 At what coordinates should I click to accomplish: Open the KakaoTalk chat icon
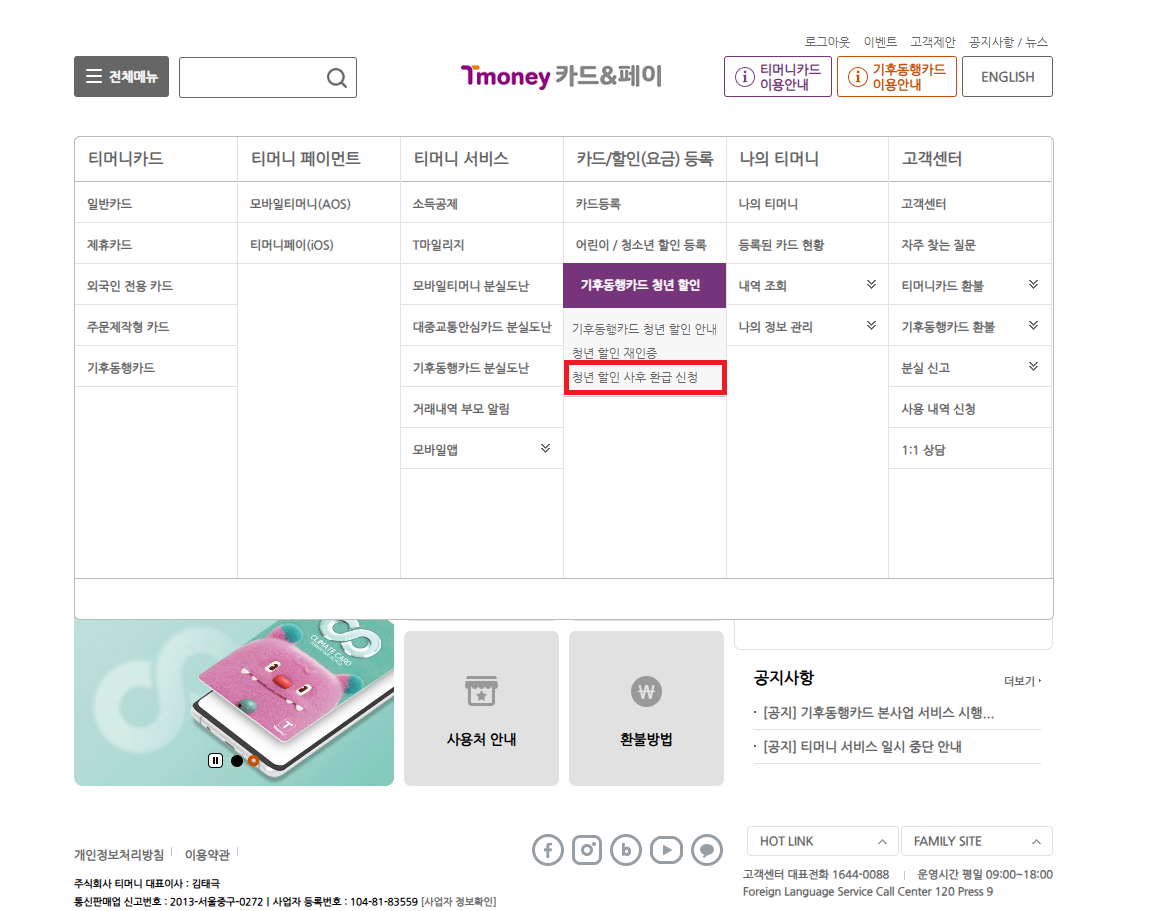point(706,849)
